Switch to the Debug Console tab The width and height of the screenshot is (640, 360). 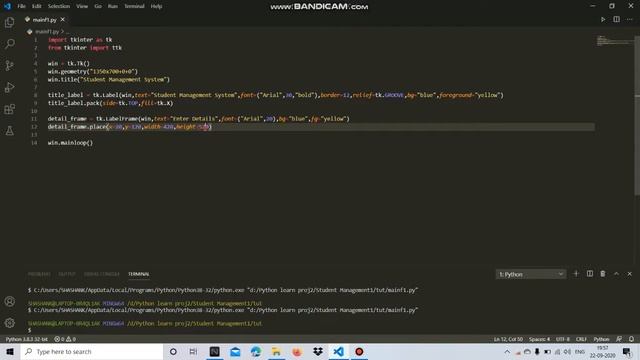pos(102,274)
